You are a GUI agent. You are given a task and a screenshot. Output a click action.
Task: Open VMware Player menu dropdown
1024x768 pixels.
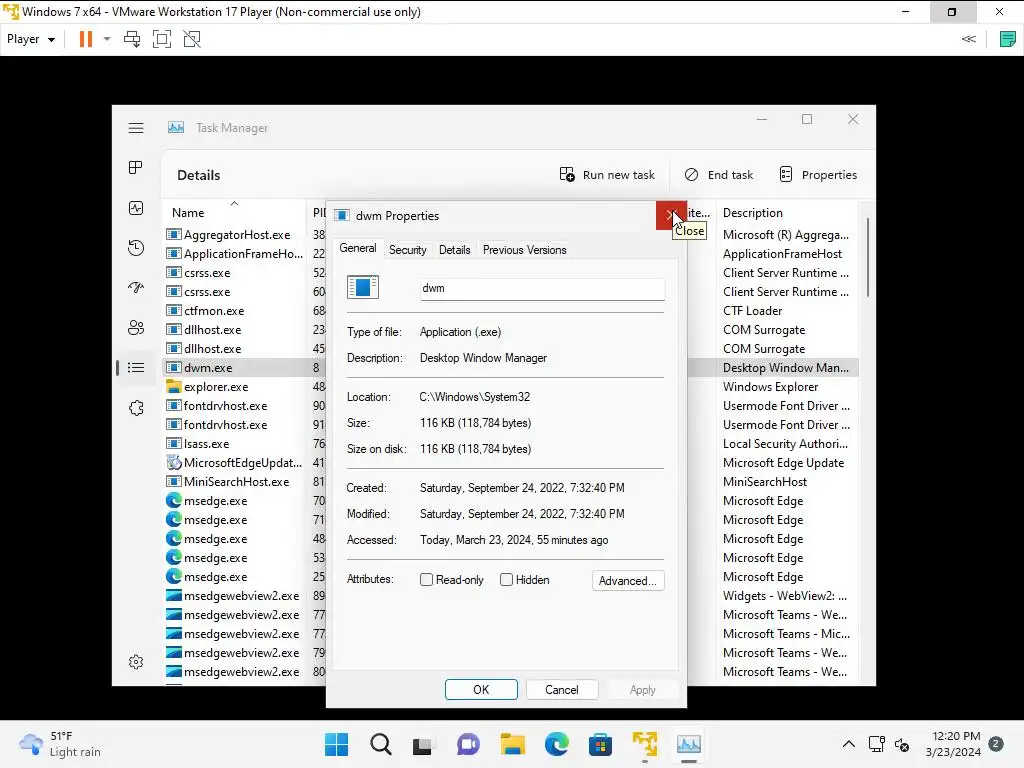pos(31,39)
